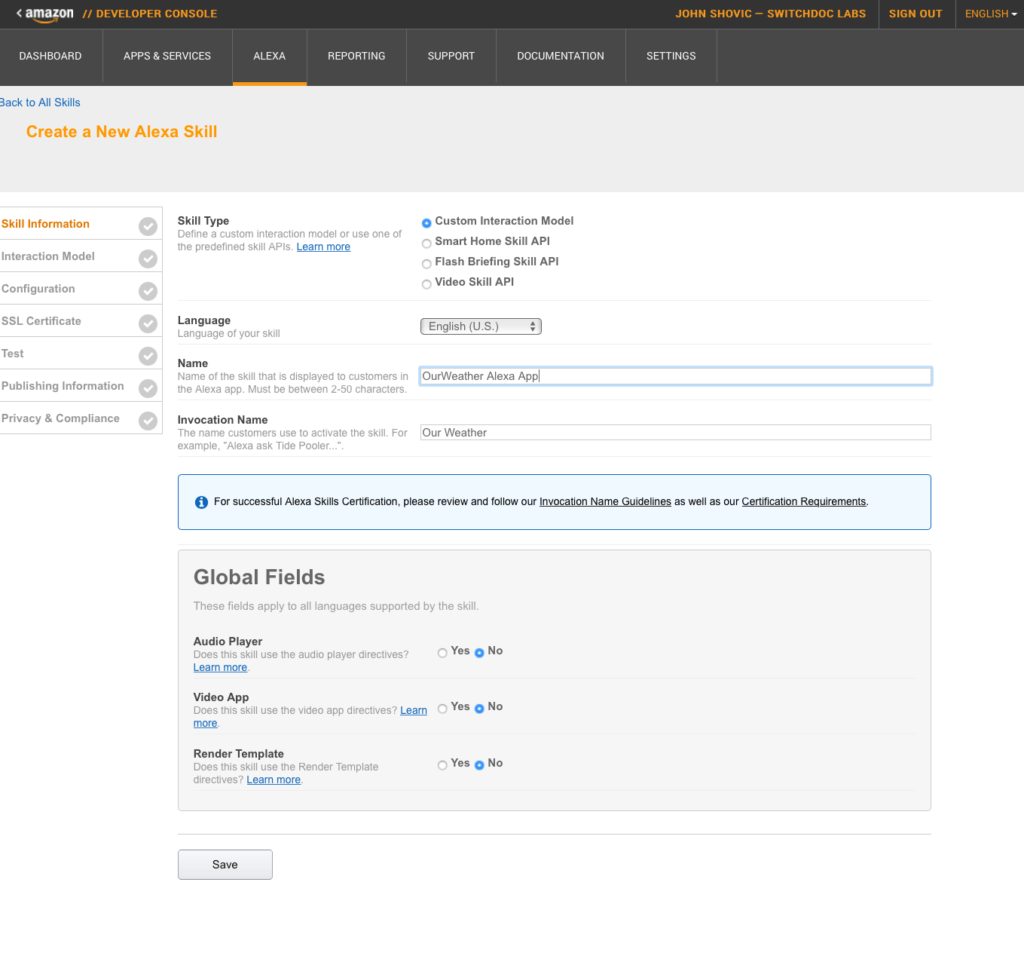
Task: Open the Reporting tab
Action: pyautogui.click(x=357, y=56)
